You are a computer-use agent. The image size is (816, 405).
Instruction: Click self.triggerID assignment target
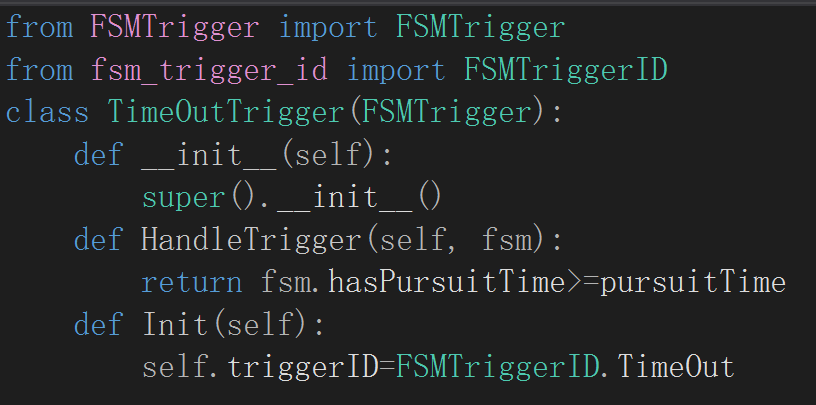tap(260, 368)
